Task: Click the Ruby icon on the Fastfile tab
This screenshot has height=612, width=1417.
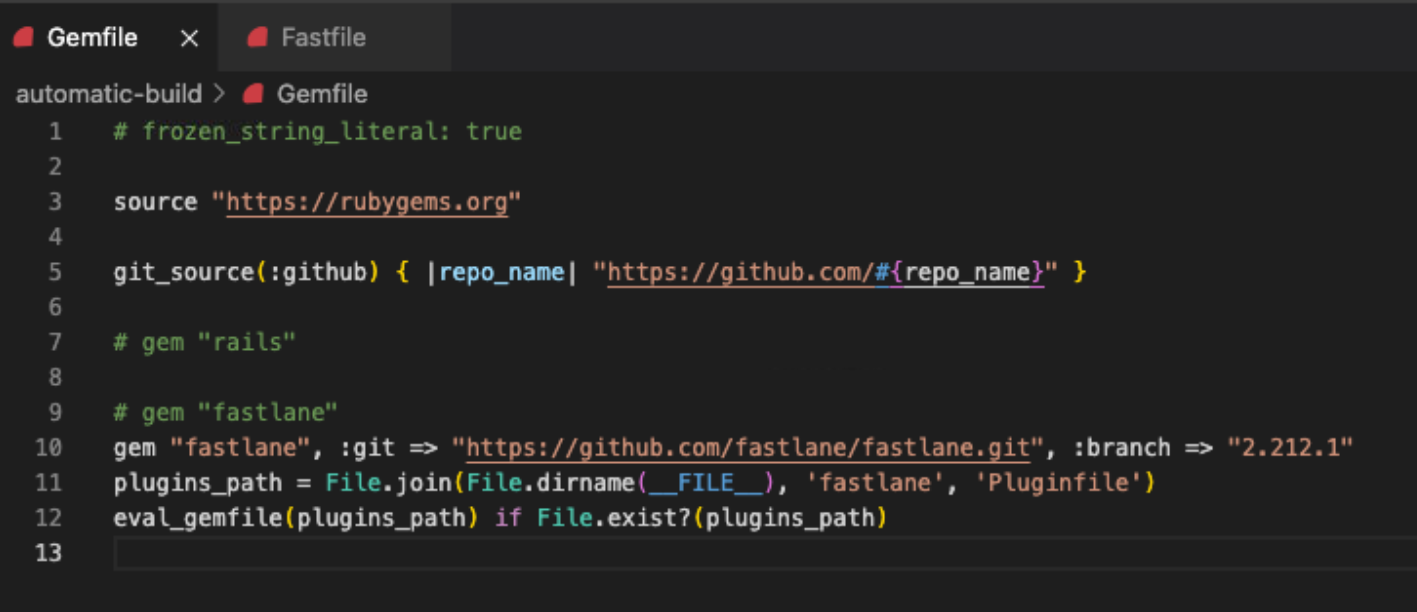Action: 257,38
